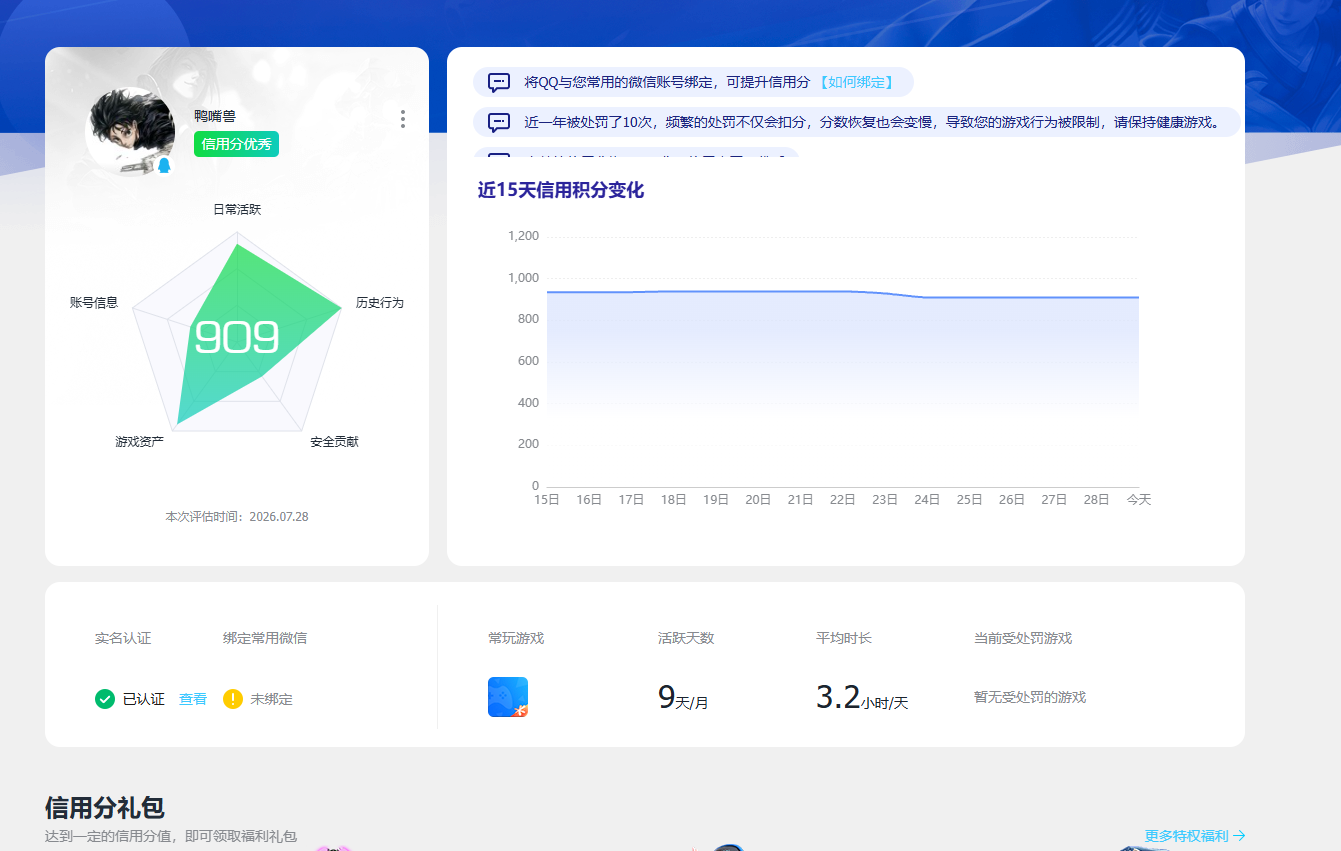Click the credit score 909

point(236,338)
